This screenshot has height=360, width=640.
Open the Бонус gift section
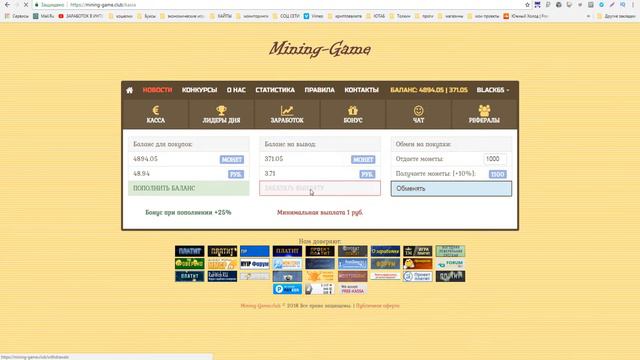[x=353, y=114]
